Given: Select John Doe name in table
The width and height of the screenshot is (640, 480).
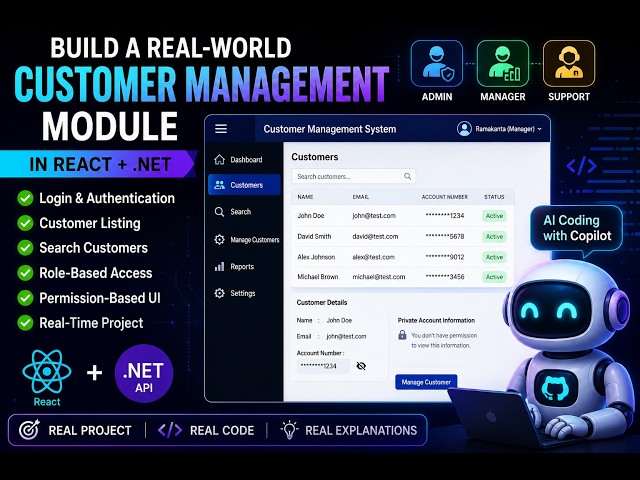Looking at the screenshot, I should [x=311, y=216].
